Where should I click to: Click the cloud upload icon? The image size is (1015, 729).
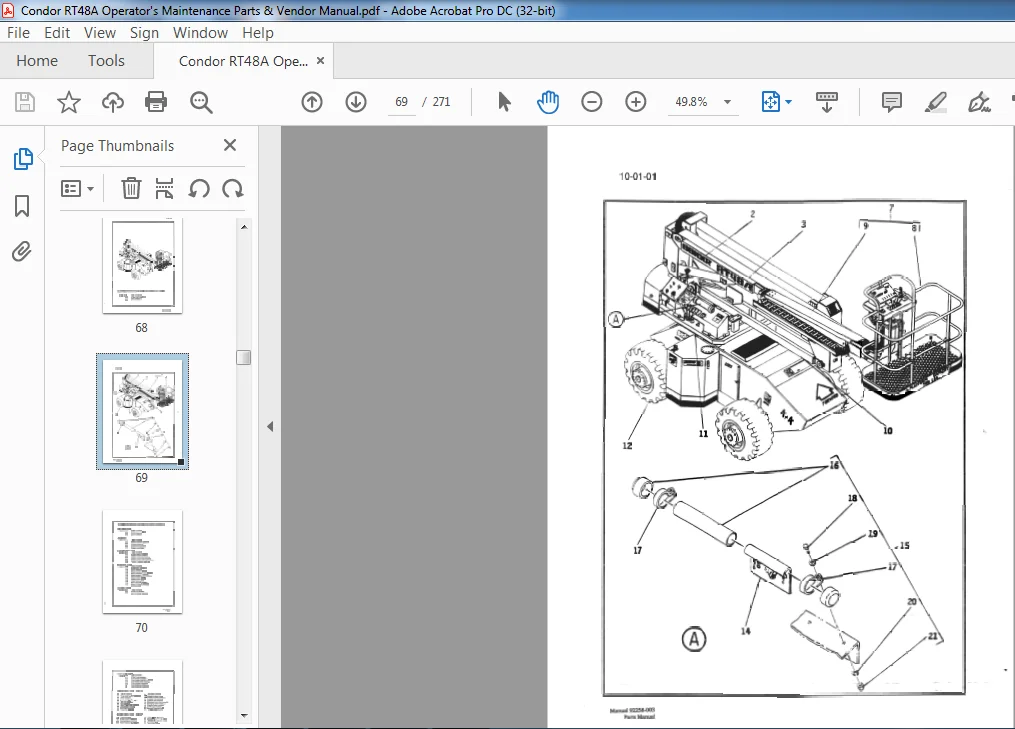[x=113, y=102]
